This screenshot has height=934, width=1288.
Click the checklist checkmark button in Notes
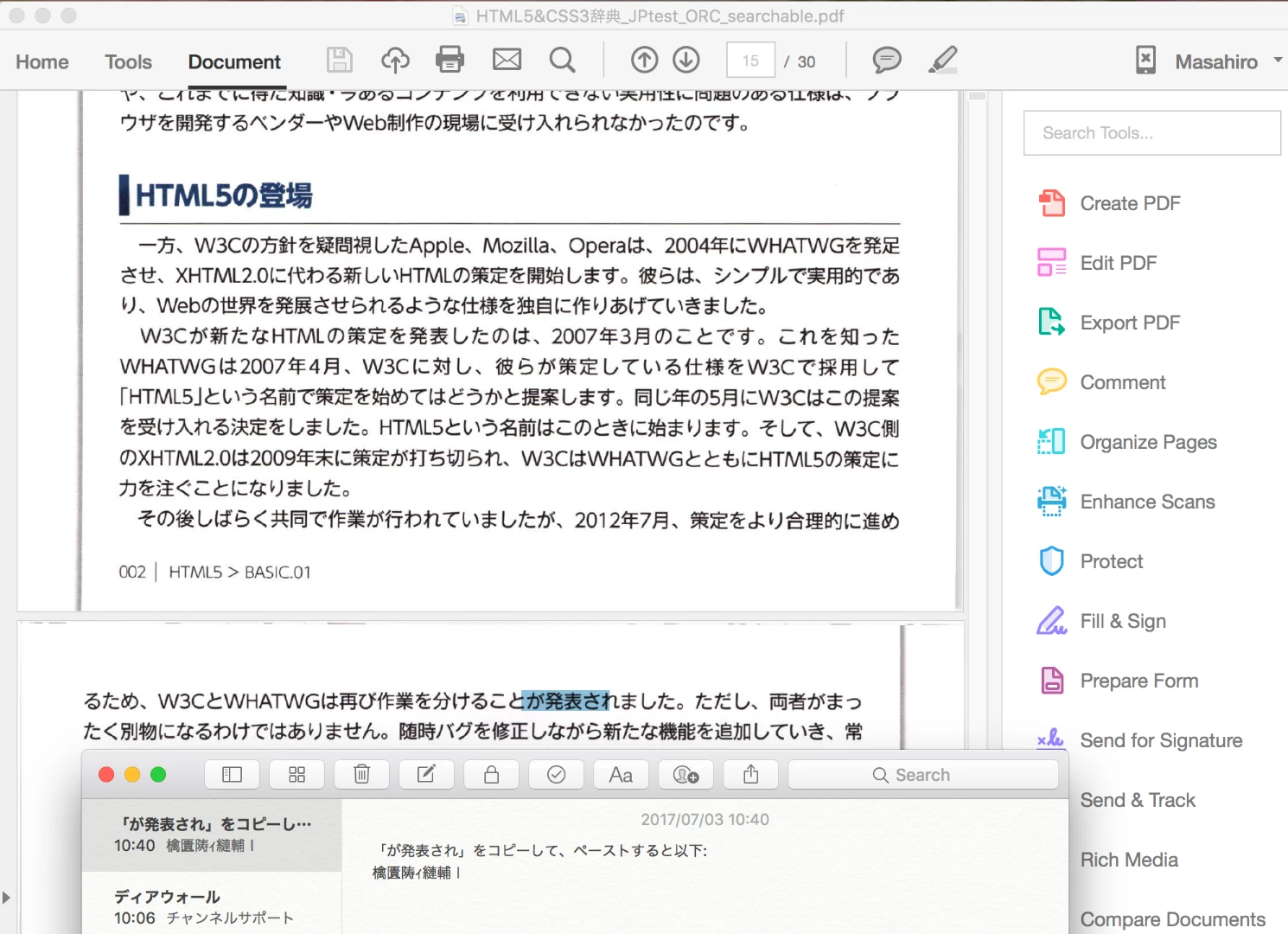click(x=556, y=775)
